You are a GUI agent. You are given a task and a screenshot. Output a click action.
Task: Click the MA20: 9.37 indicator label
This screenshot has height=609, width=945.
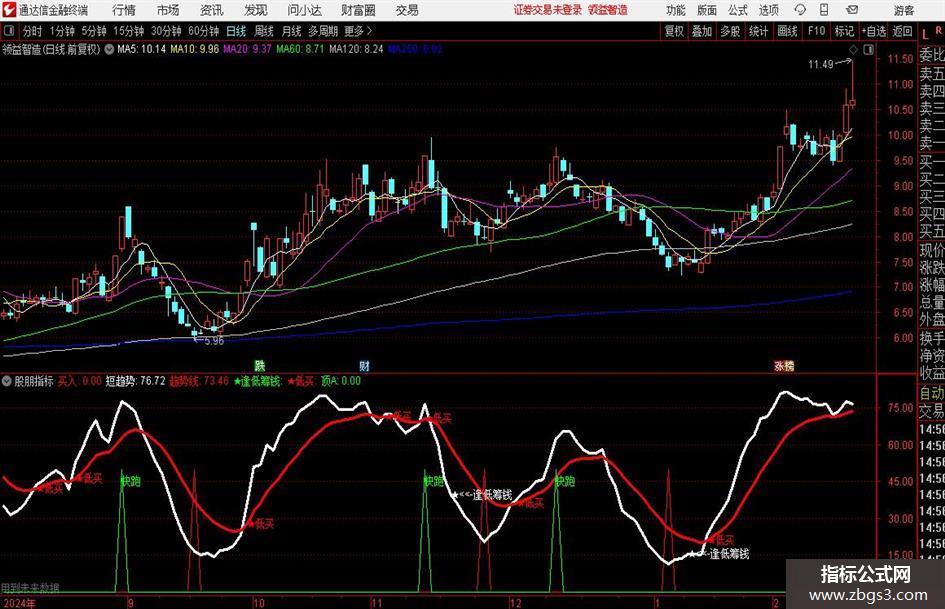click(x=248, y=49)
